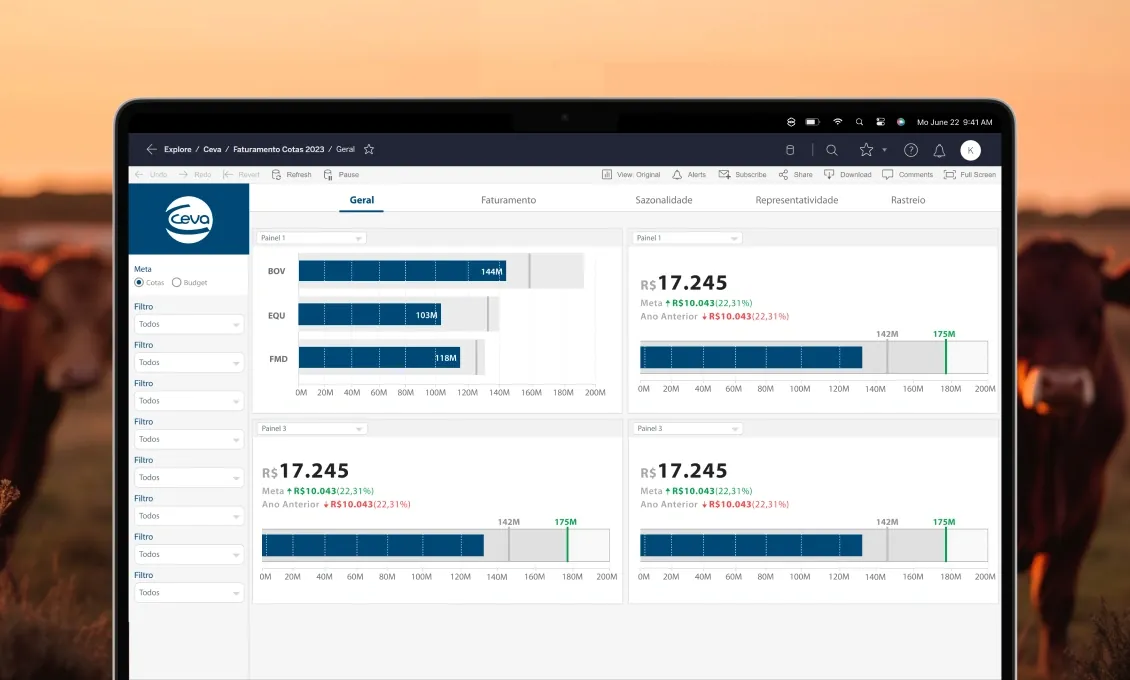Open the eighth Filtro Todos dropdown
Viewport: 1130px width, 680px height.
coord(189,593)
